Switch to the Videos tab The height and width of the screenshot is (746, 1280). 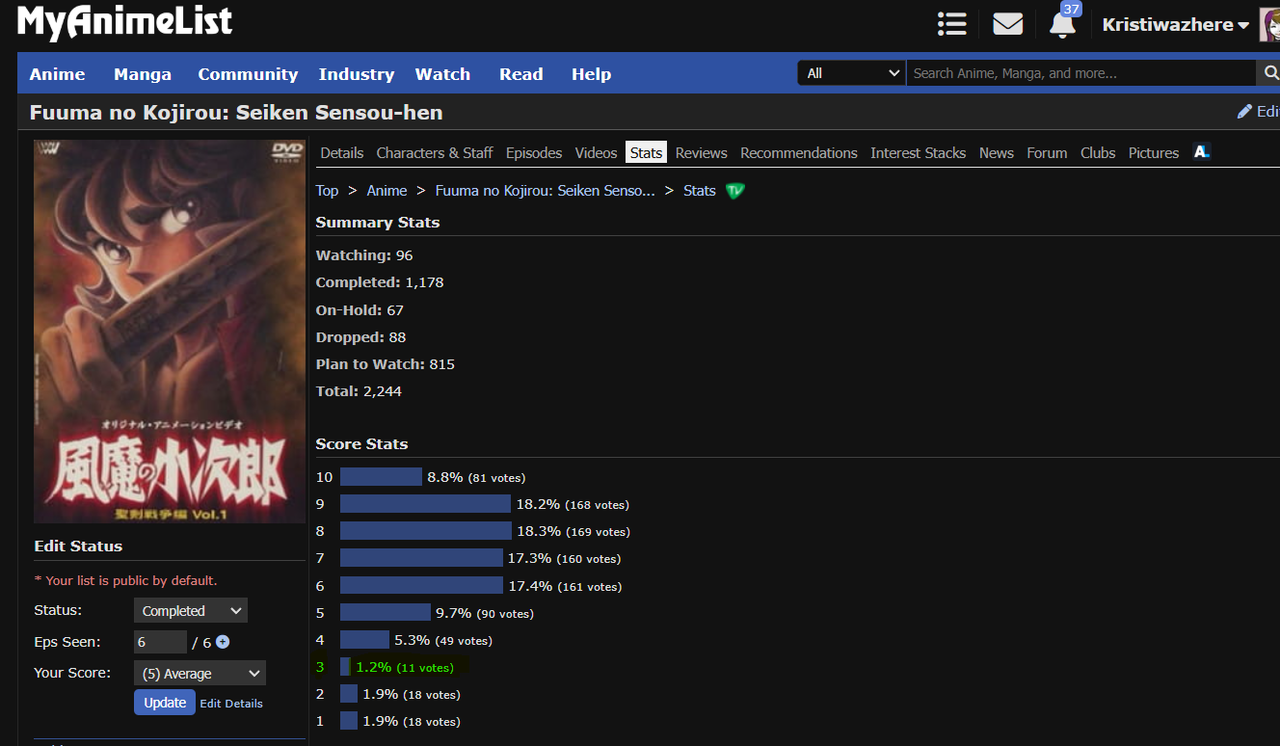[x=596, y=153]
